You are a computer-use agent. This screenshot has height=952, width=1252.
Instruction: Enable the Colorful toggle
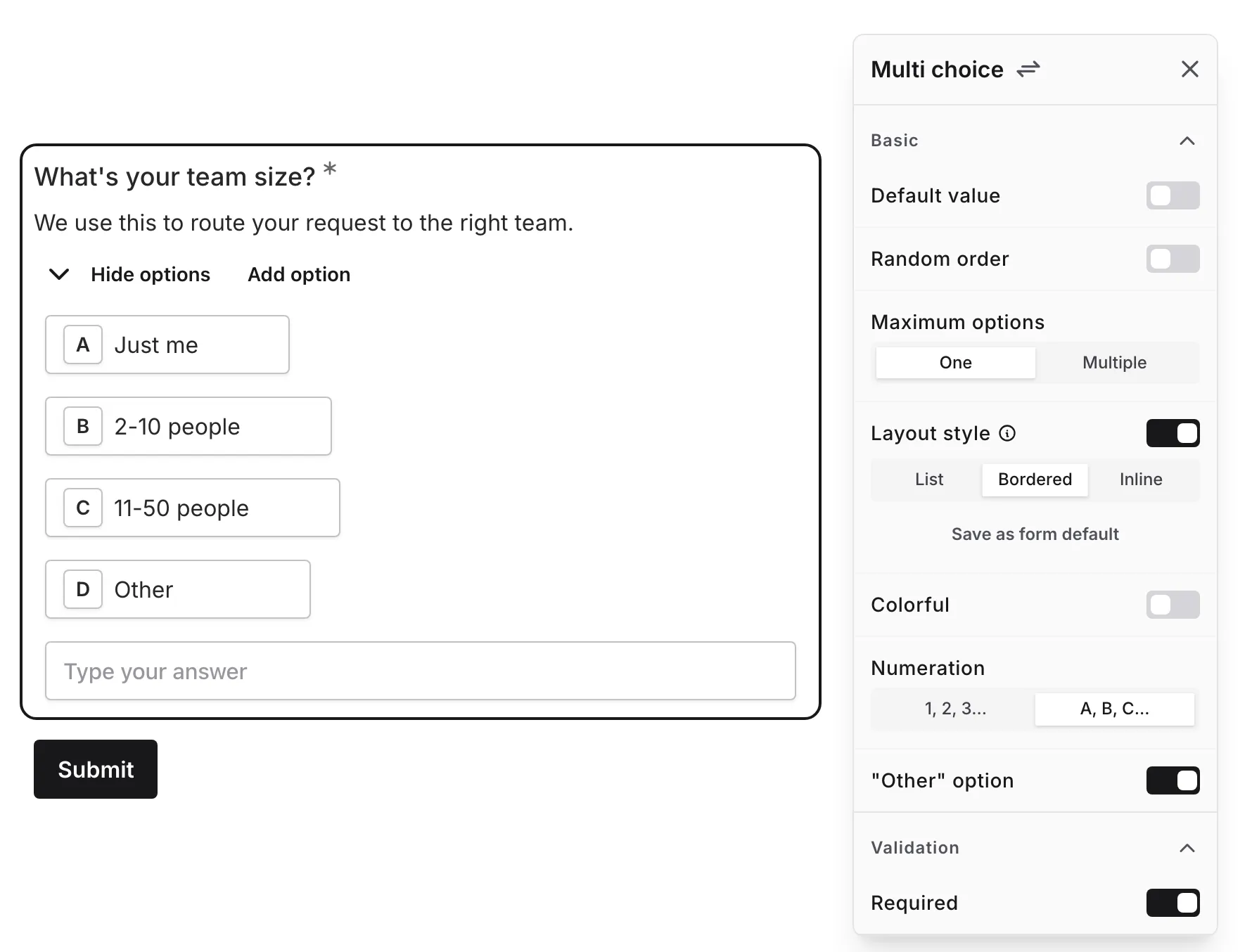tap(1173, 605)
